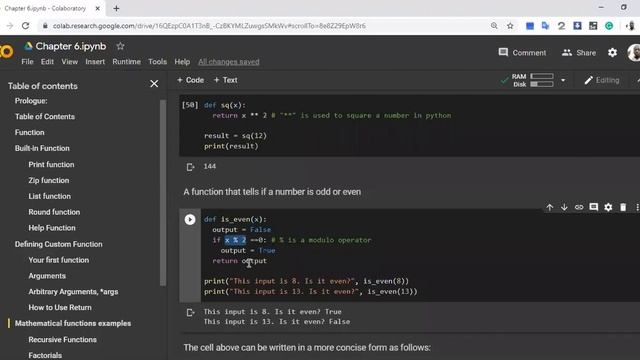Delete the selected cell

623,207
